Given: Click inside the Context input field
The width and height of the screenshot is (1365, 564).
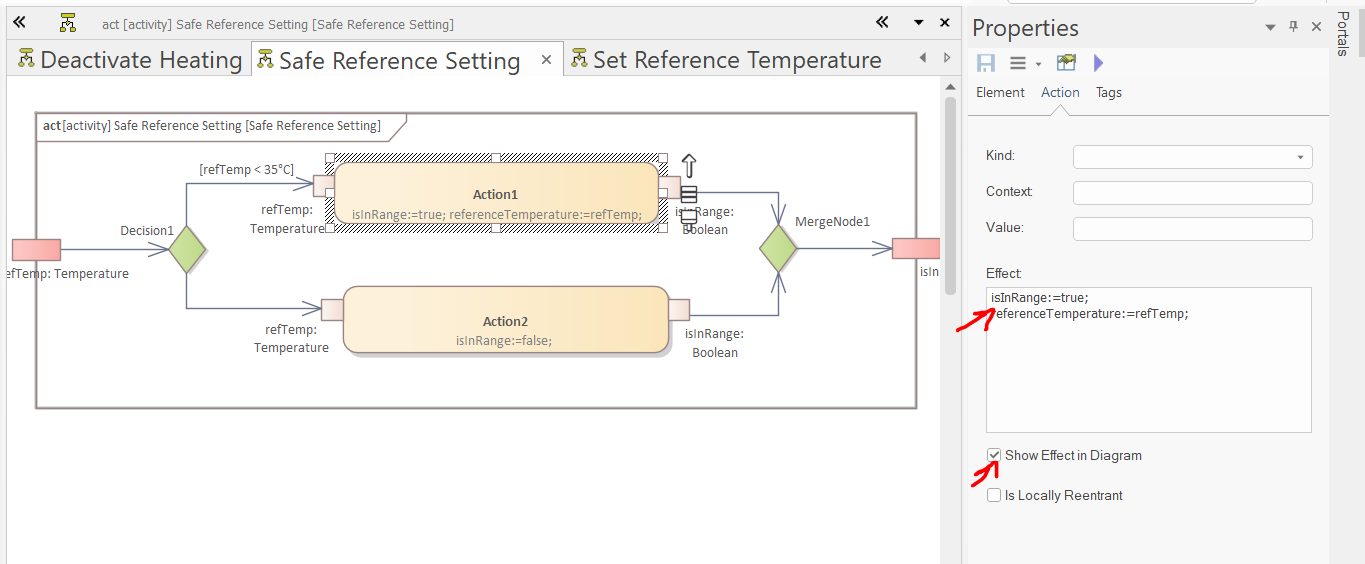Looking at the screenshot, I should pos(1192,192).
